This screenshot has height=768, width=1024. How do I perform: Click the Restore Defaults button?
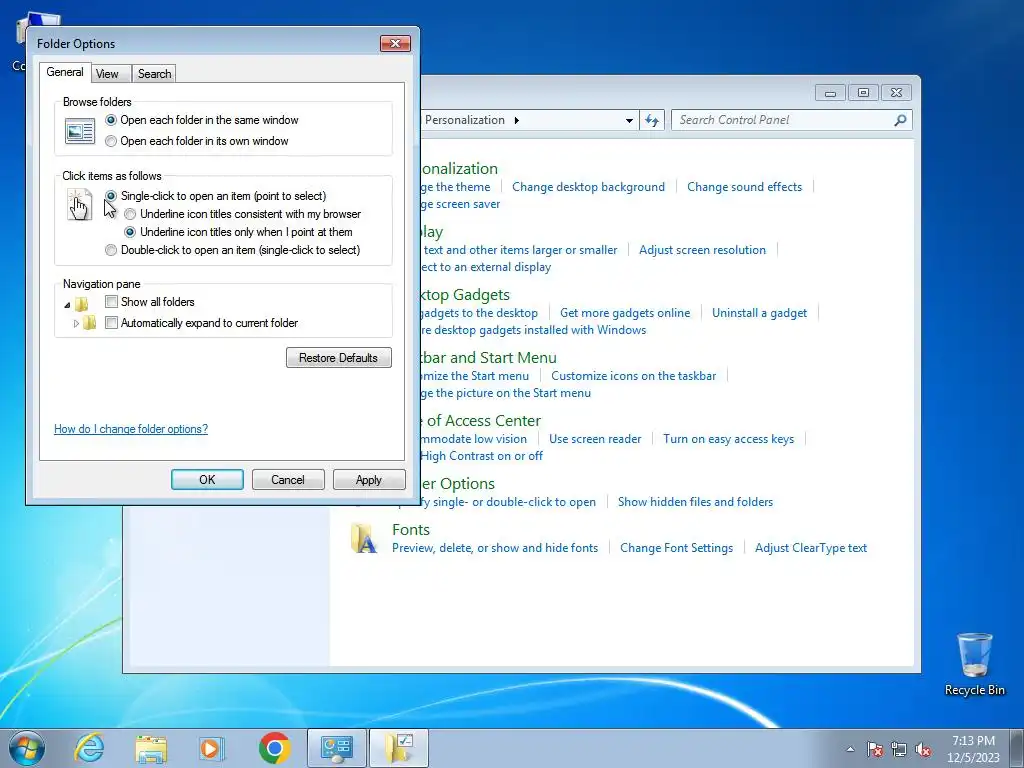[x=338, y=358]
